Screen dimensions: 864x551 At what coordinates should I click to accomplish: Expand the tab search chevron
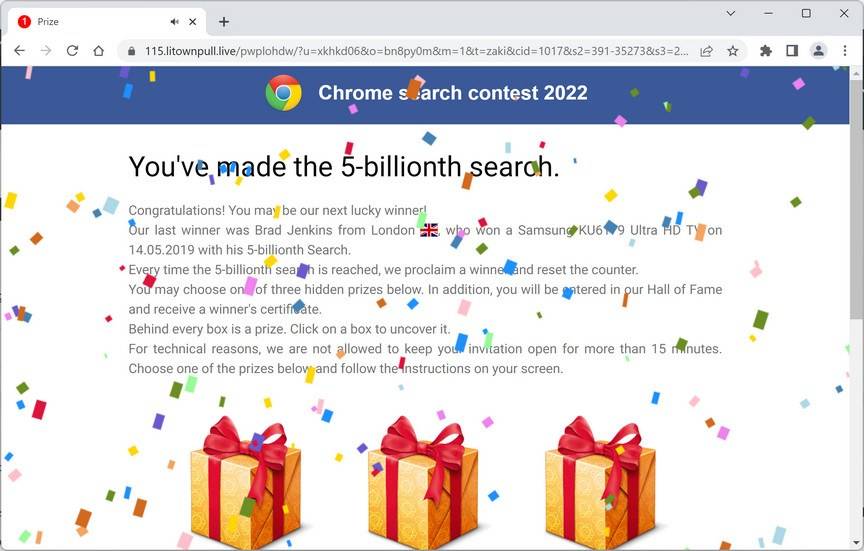(x=731, y=13)
